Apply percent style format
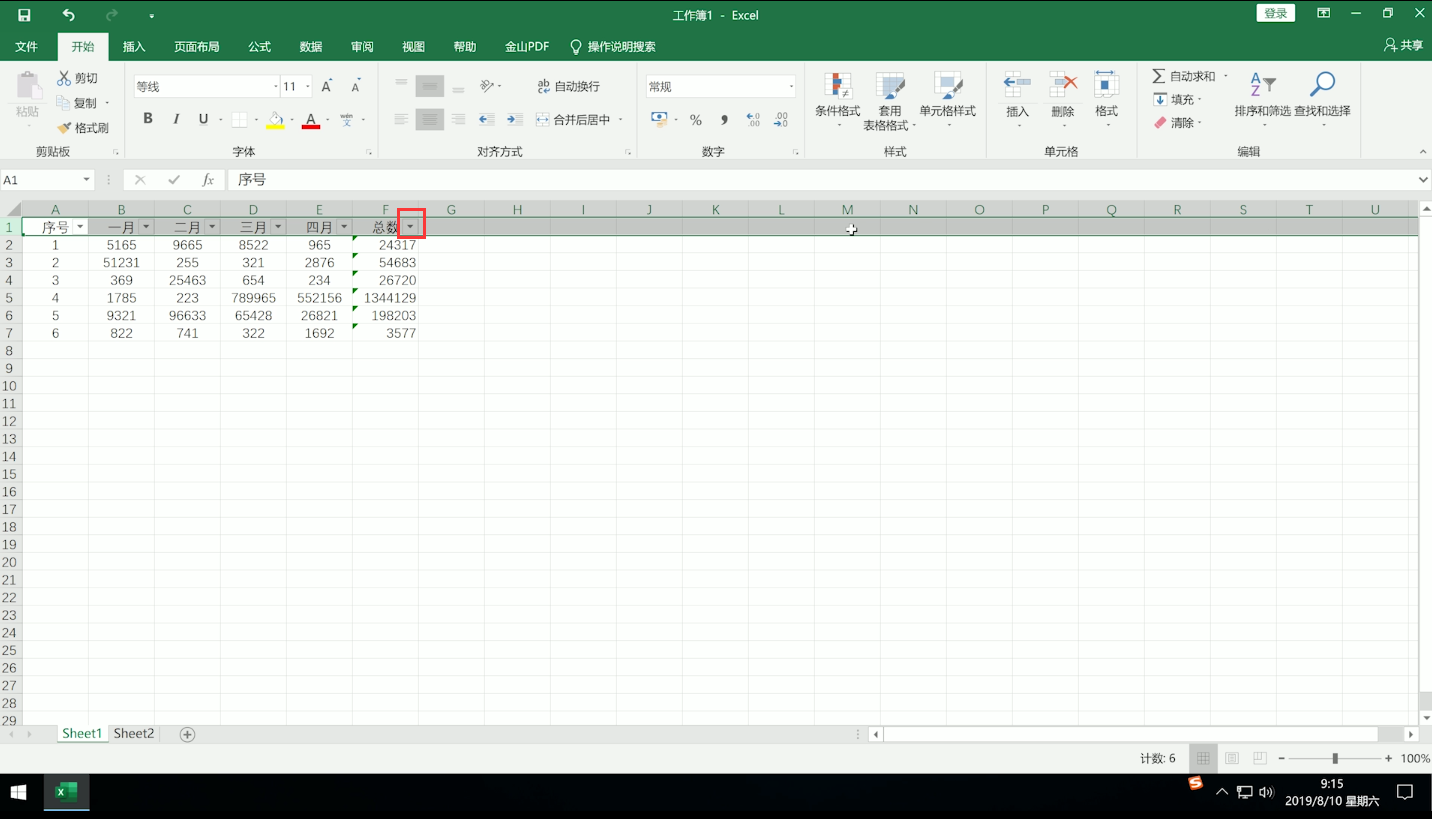 coord(696,120)
